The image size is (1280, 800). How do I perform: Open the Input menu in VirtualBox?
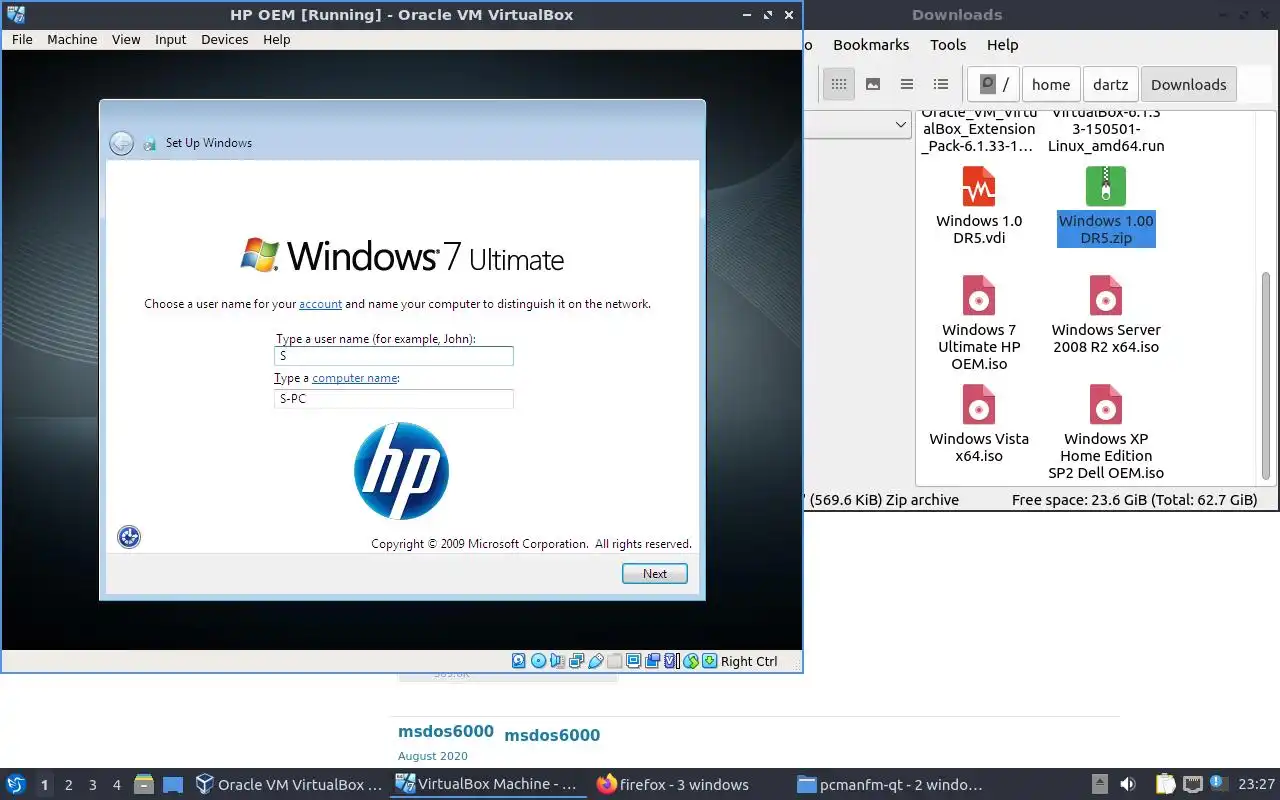(x=170, y=39)
